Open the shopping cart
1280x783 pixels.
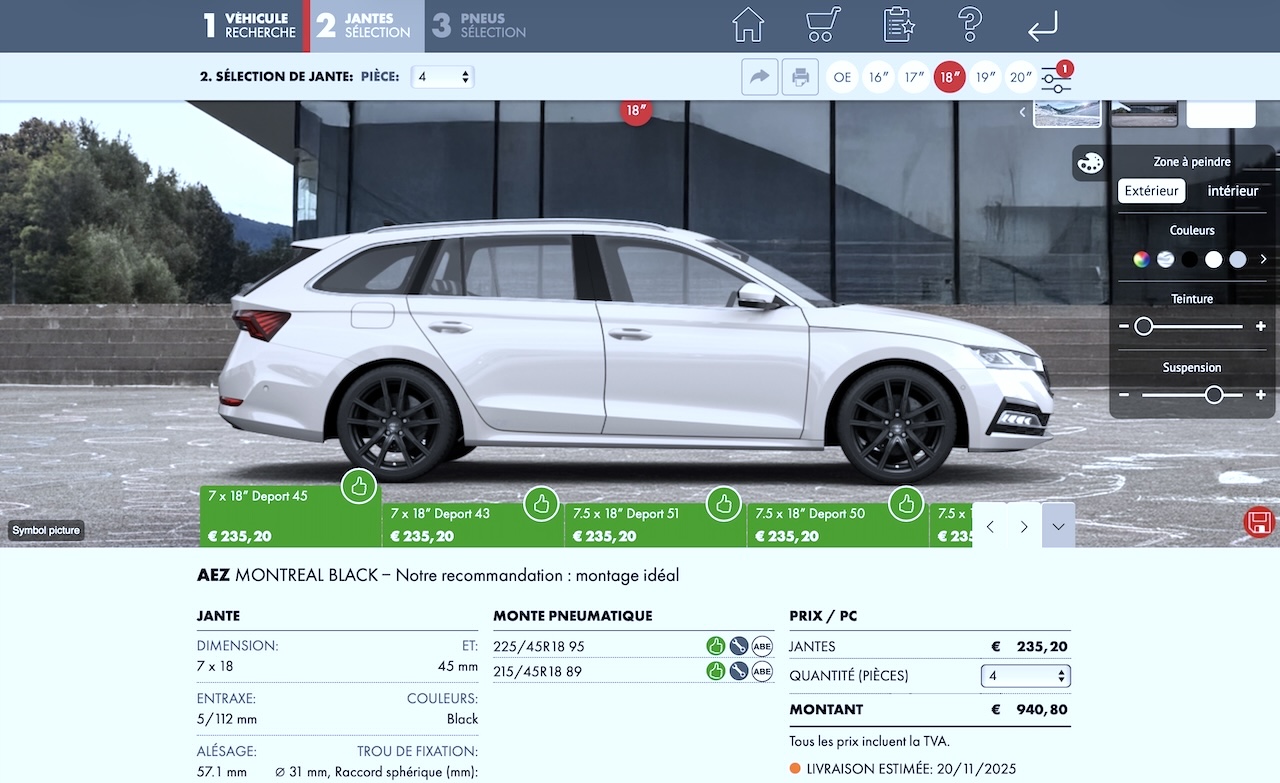823,25
